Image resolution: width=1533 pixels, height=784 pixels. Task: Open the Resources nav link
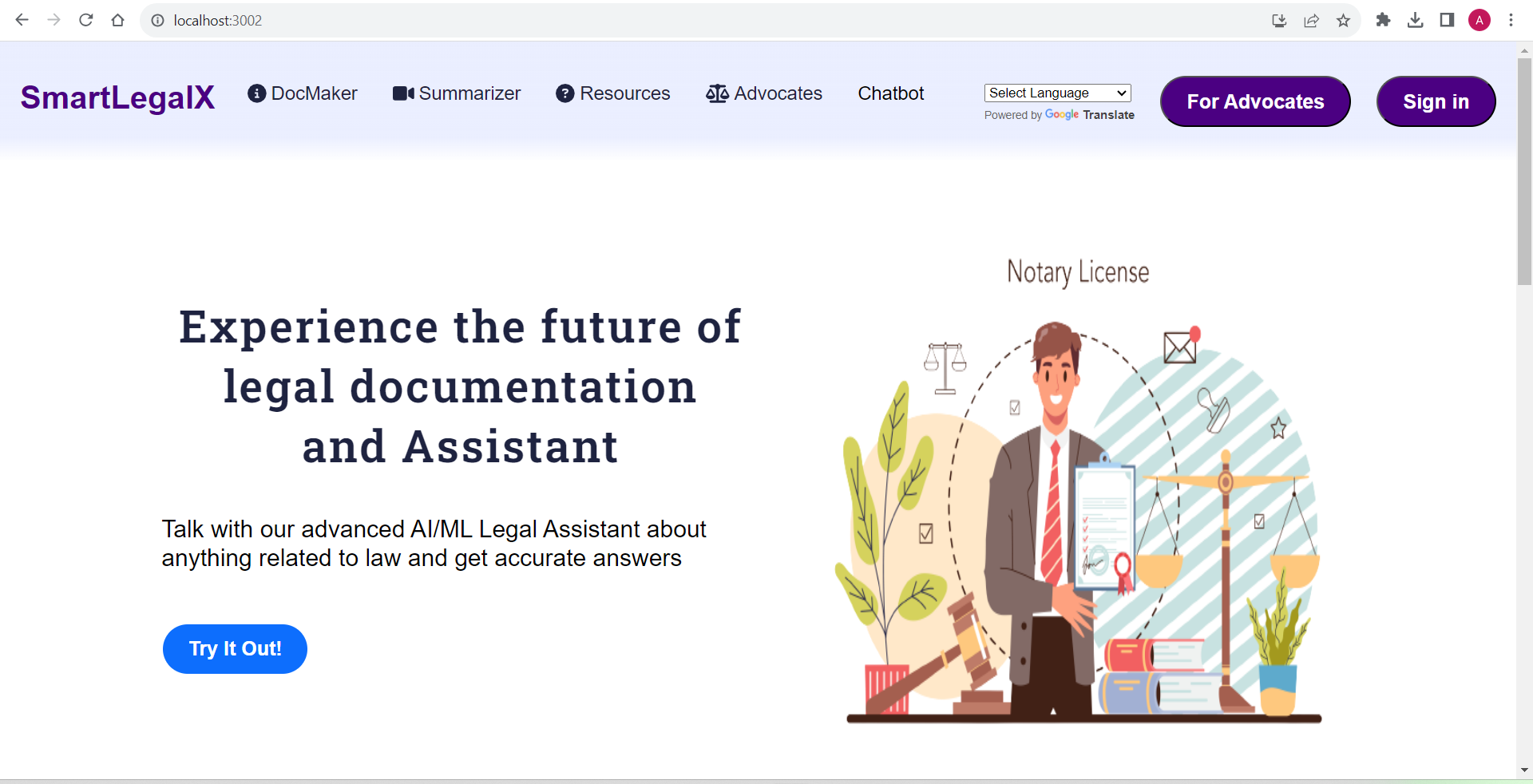pyautogui.click(x=613, y=93)
